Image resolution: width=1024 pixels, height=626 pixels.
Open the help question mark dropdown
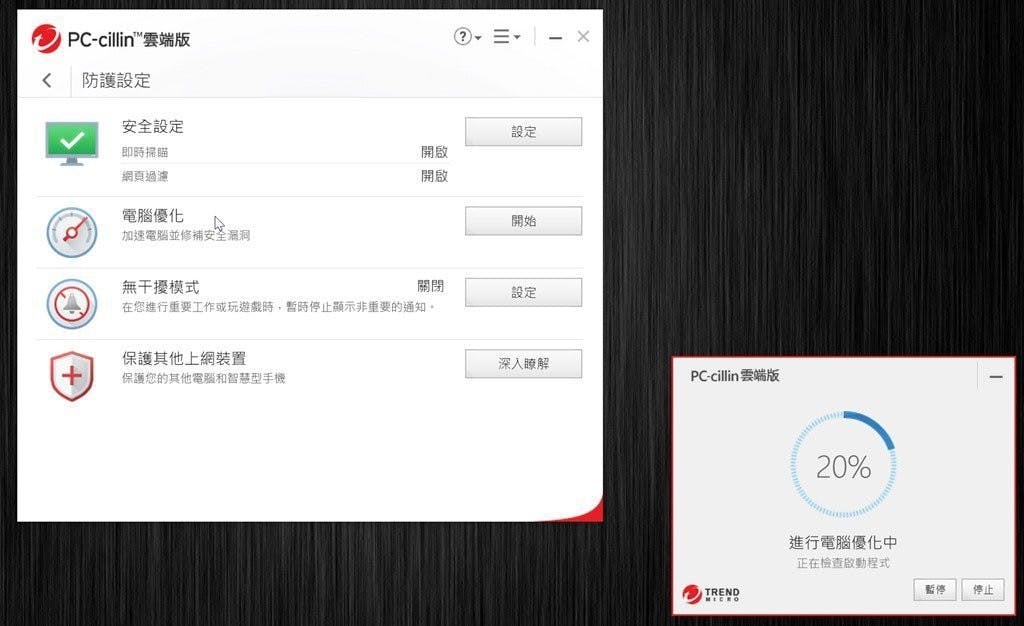[467, 37]
